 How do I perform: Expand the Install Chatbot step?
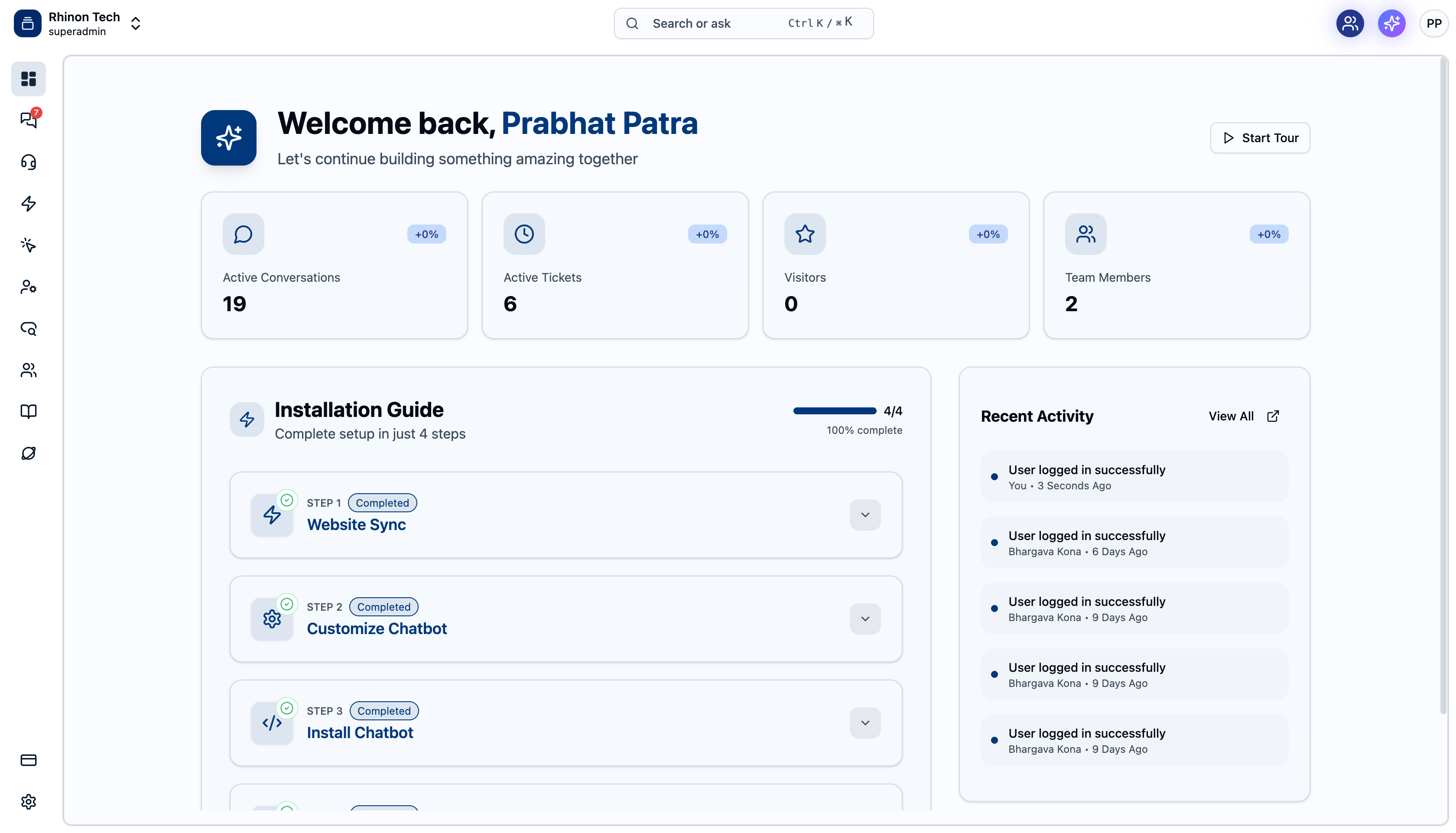[x=864, y=723]
